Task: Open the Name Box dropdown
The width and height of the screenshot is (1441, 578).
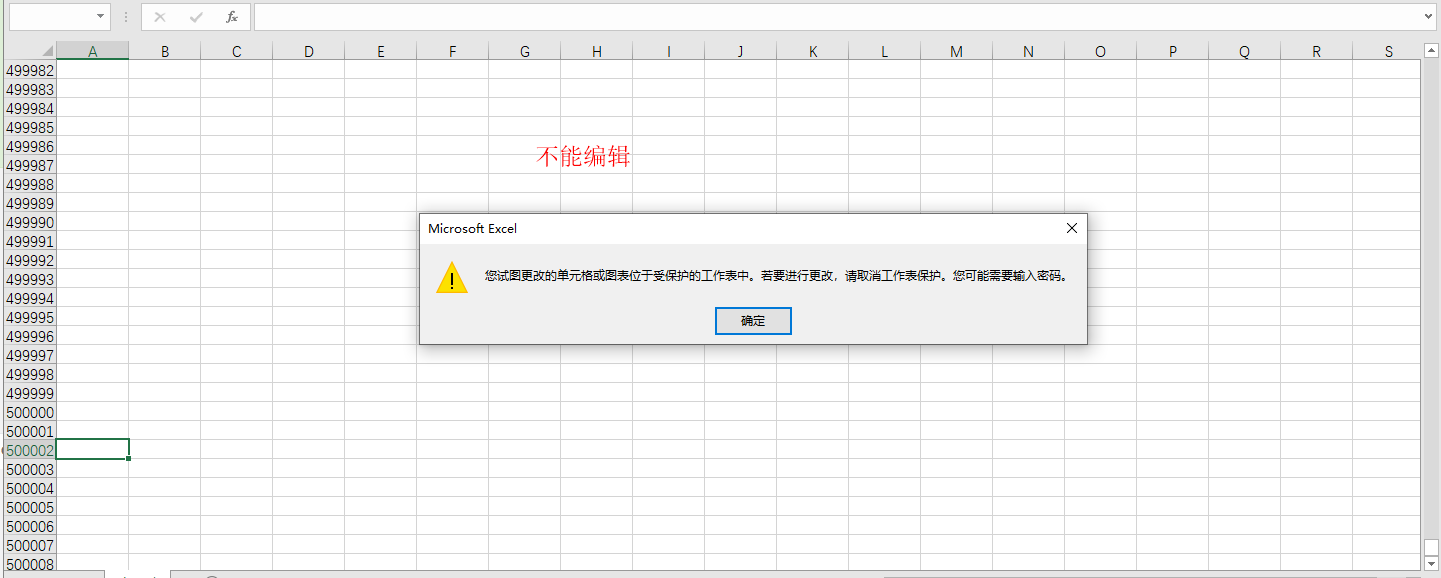Action: click(99, 16)
